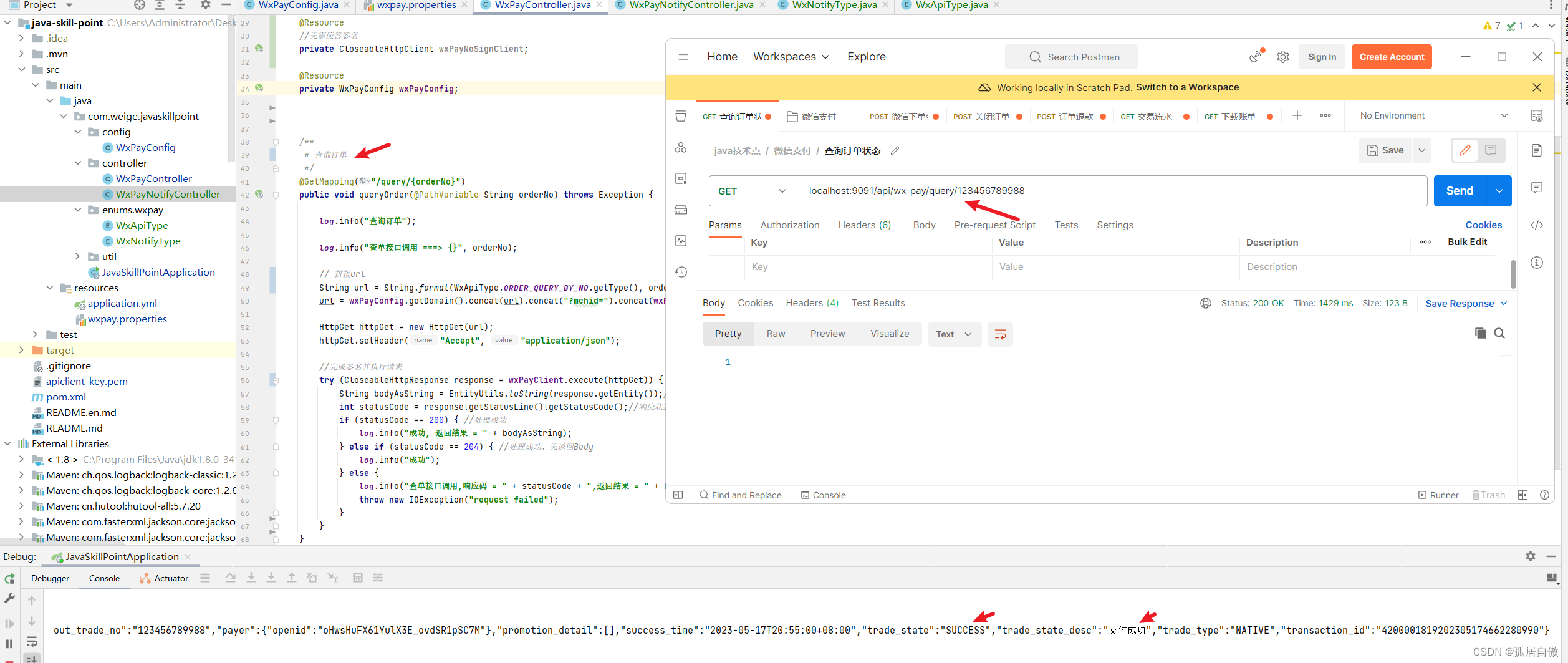The width and height of the screenshot is (1568, 663).
Task: Open Headers (6) request tab
Action: tap(864, 225)
